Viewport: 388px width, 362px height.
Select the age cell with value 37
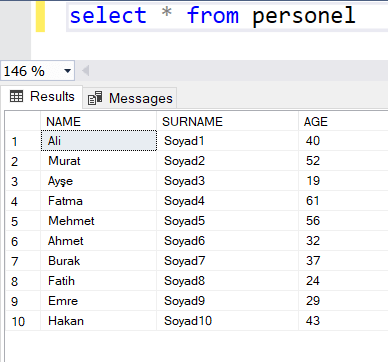click(343, 261)
